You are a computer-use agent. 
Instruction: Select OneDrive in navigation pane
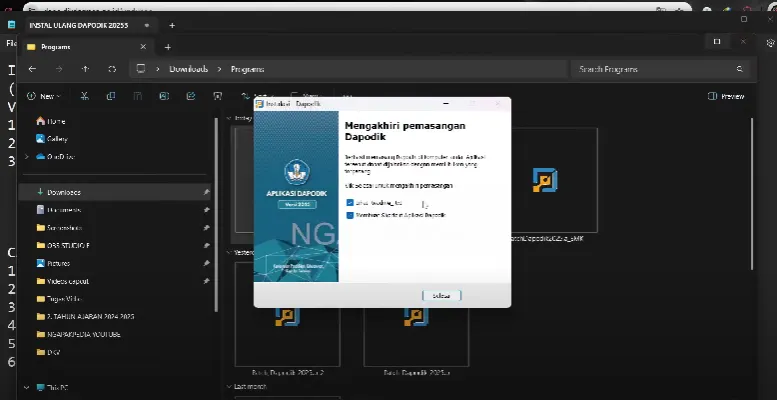click(x=55, y=157)
